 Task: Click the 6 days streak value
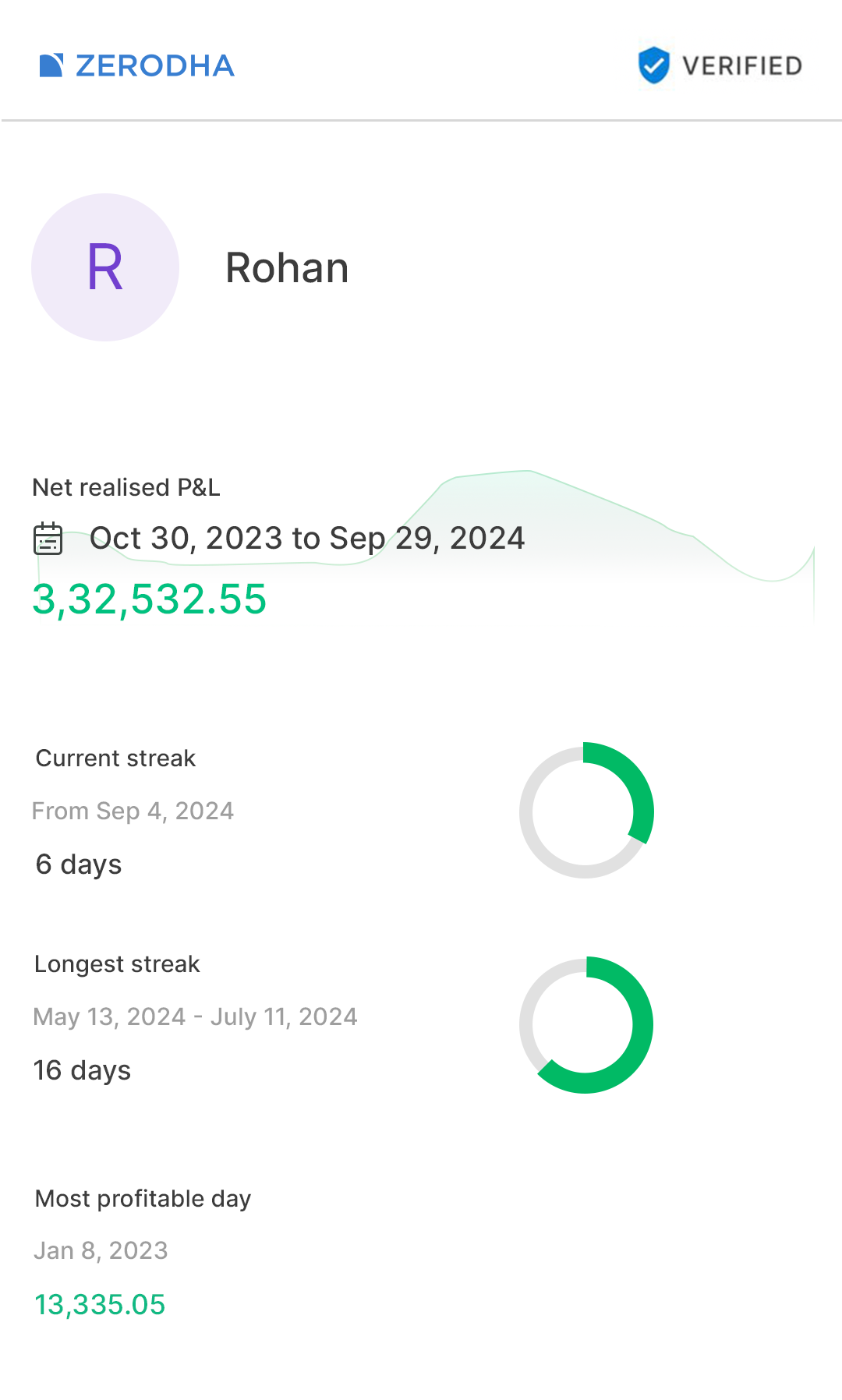(79, 864)
